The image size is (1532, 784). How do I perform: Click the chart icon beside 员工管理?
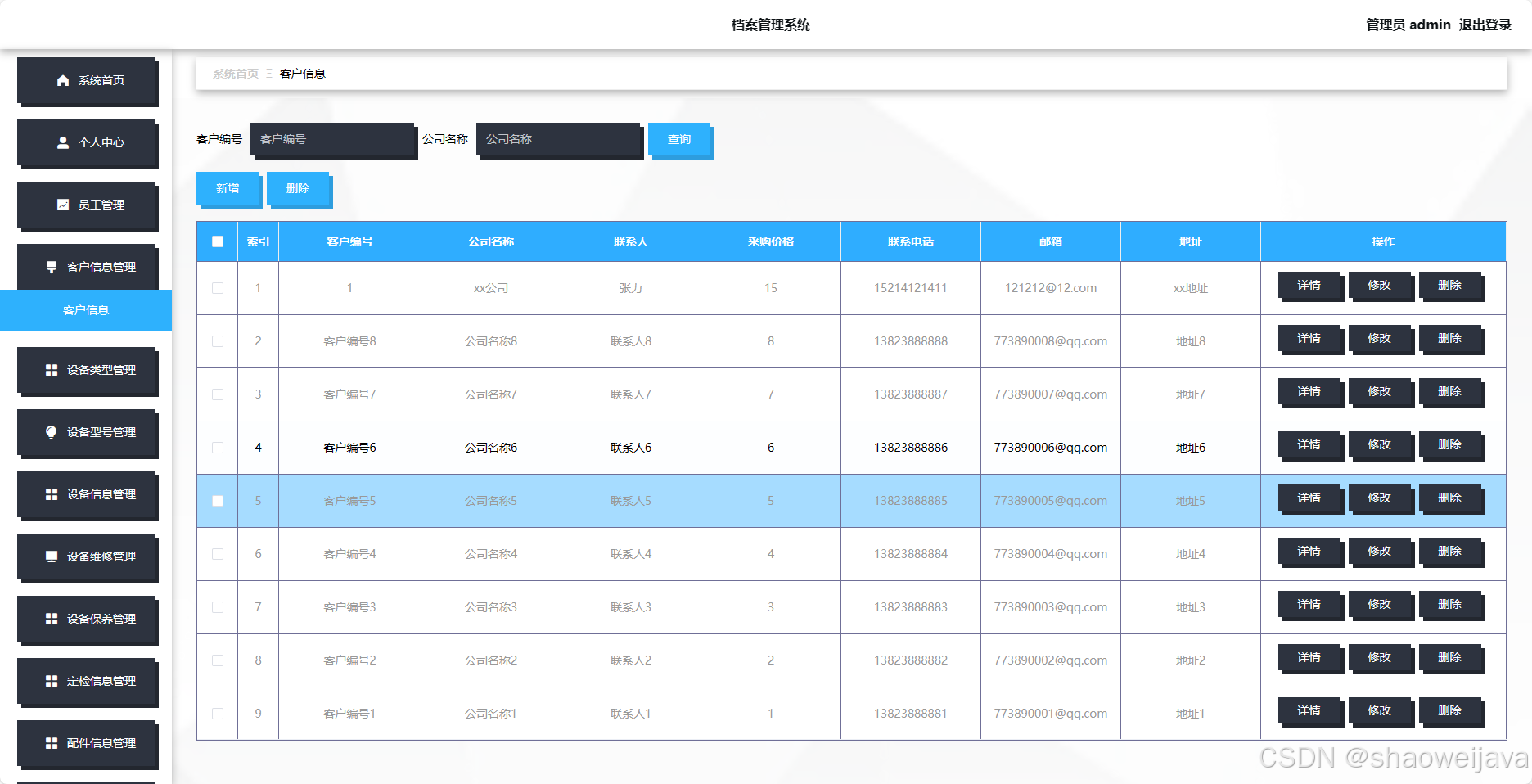(x=63, y=205)
